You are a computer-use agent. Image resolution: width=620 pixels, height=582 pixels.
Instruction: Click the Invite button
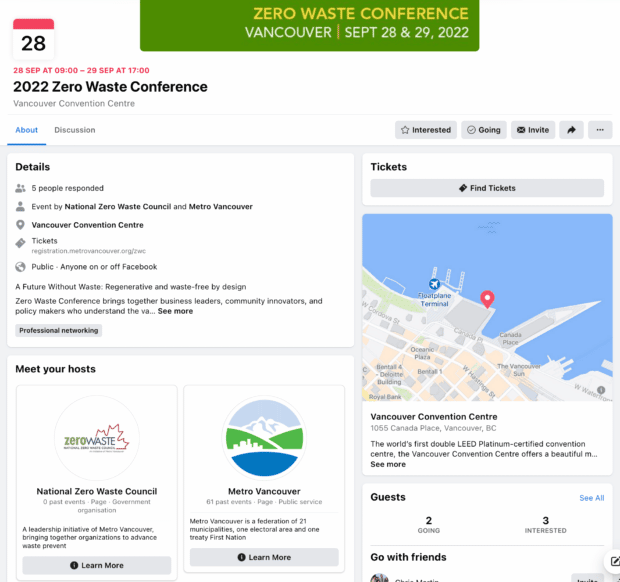533,130
